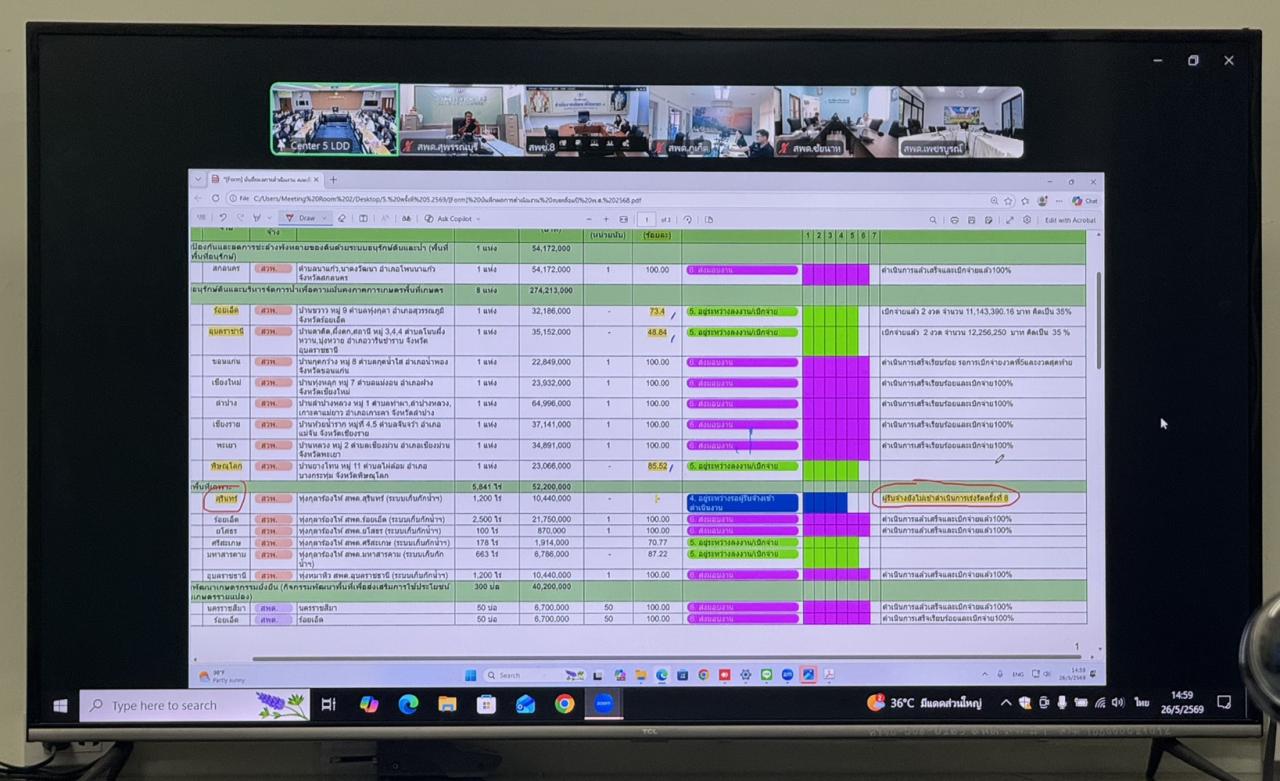1280x781 pixels.
Task: Click the 14:59 clock in system tray
Action: pos(1182,703)
